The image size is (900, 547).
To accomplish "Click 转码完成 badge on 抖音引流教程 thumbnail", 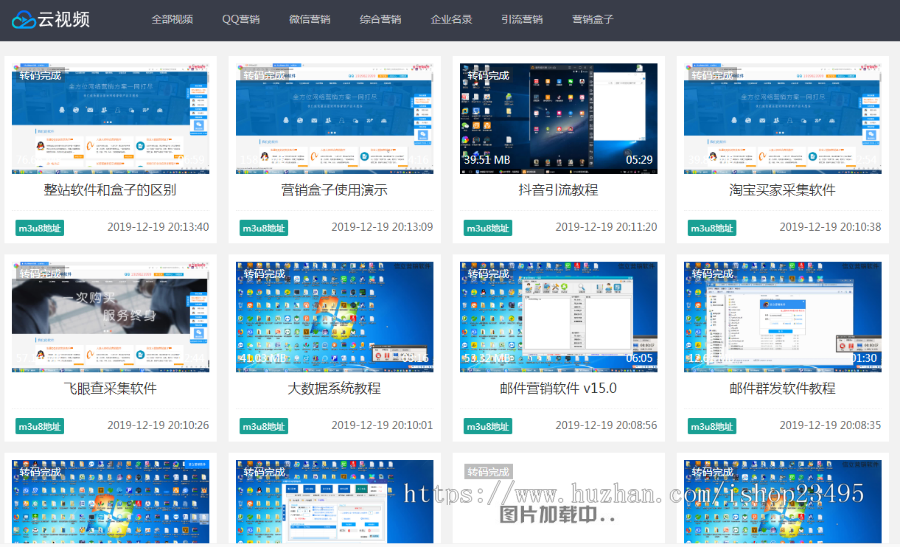I will tap(488, 75).
